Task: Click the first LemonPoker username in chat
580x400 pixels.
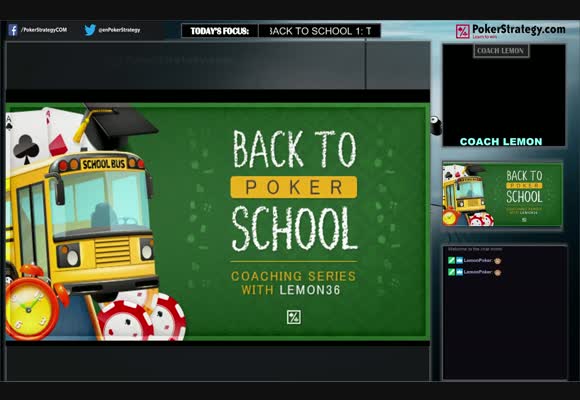Action: point(478,260)
